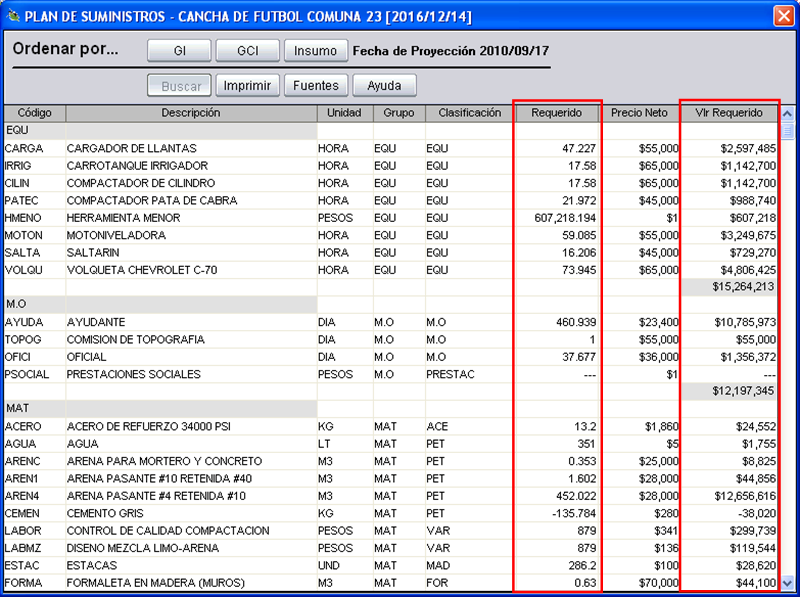This screenshot has height=597, width=800.
Task: Select the SALTARIN description
Action: click(93, 253)
